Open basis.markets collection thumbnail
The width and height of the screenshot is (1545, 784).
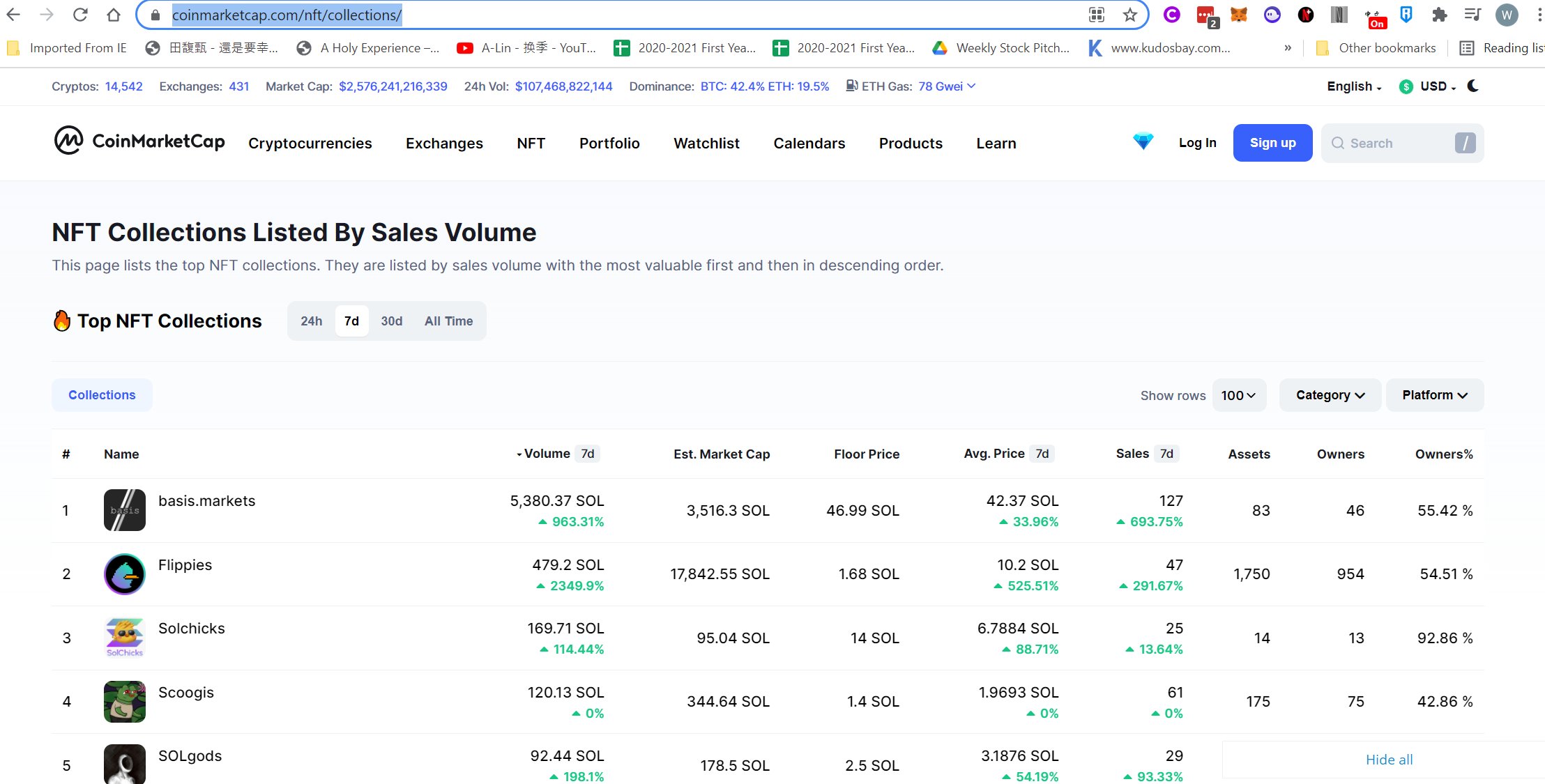click(124, 510)
